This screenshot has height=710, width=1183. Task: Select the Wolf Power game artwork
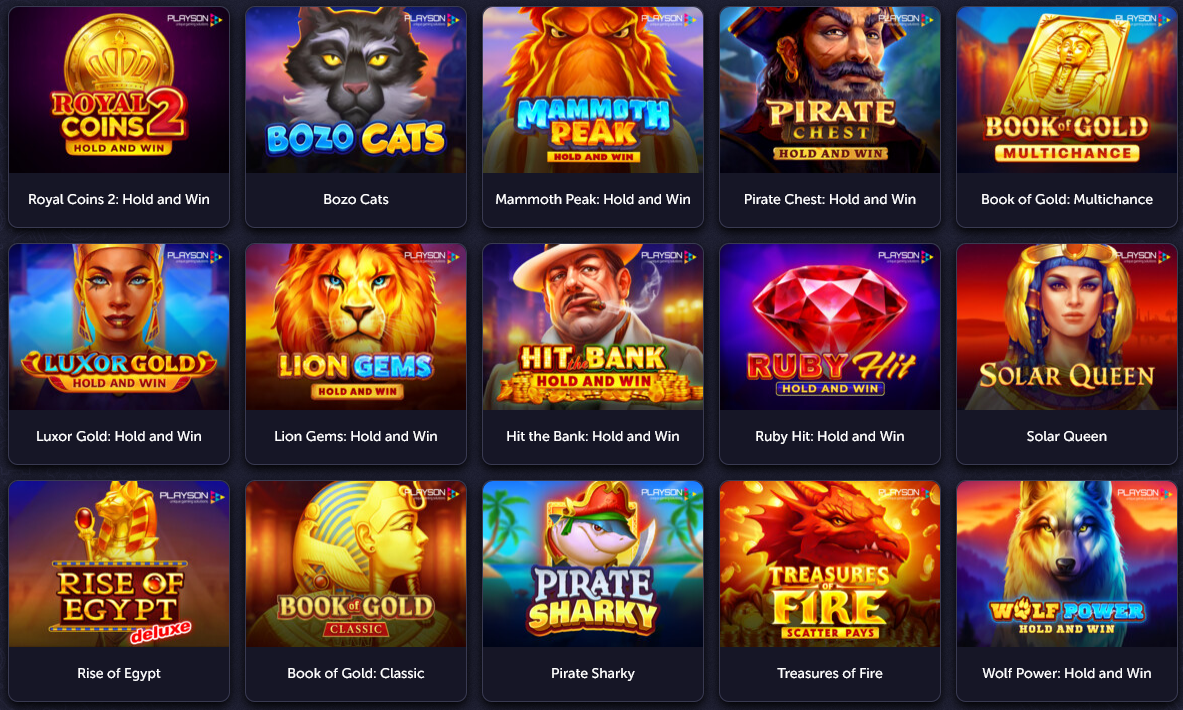coord(1066,564)
